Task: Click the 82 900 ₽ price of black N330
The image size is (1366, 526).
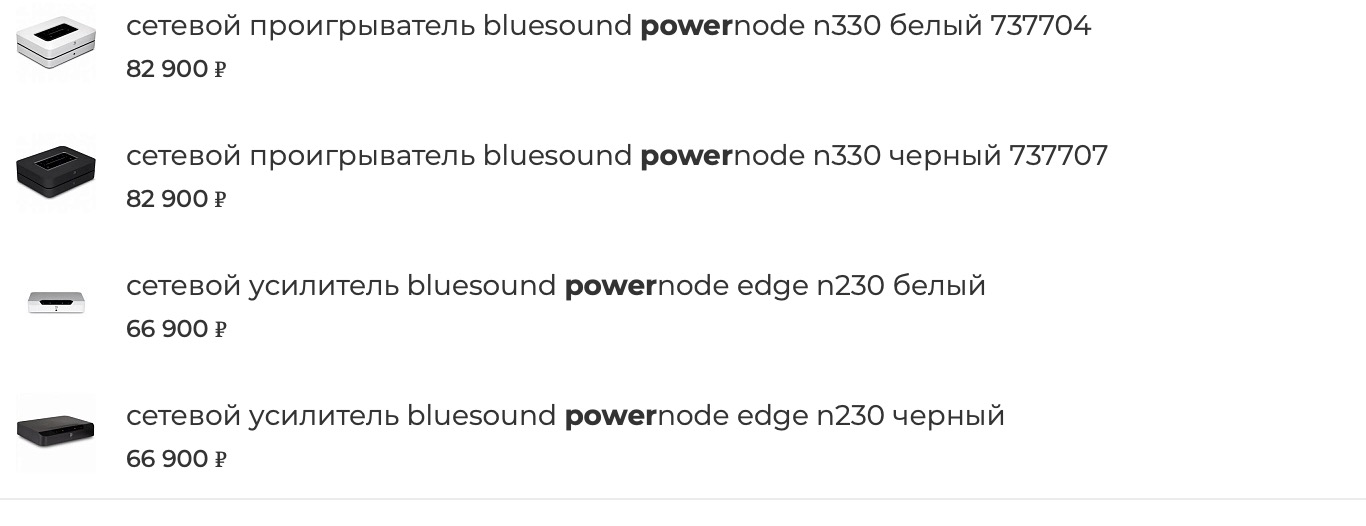Action: pos(176,200)
